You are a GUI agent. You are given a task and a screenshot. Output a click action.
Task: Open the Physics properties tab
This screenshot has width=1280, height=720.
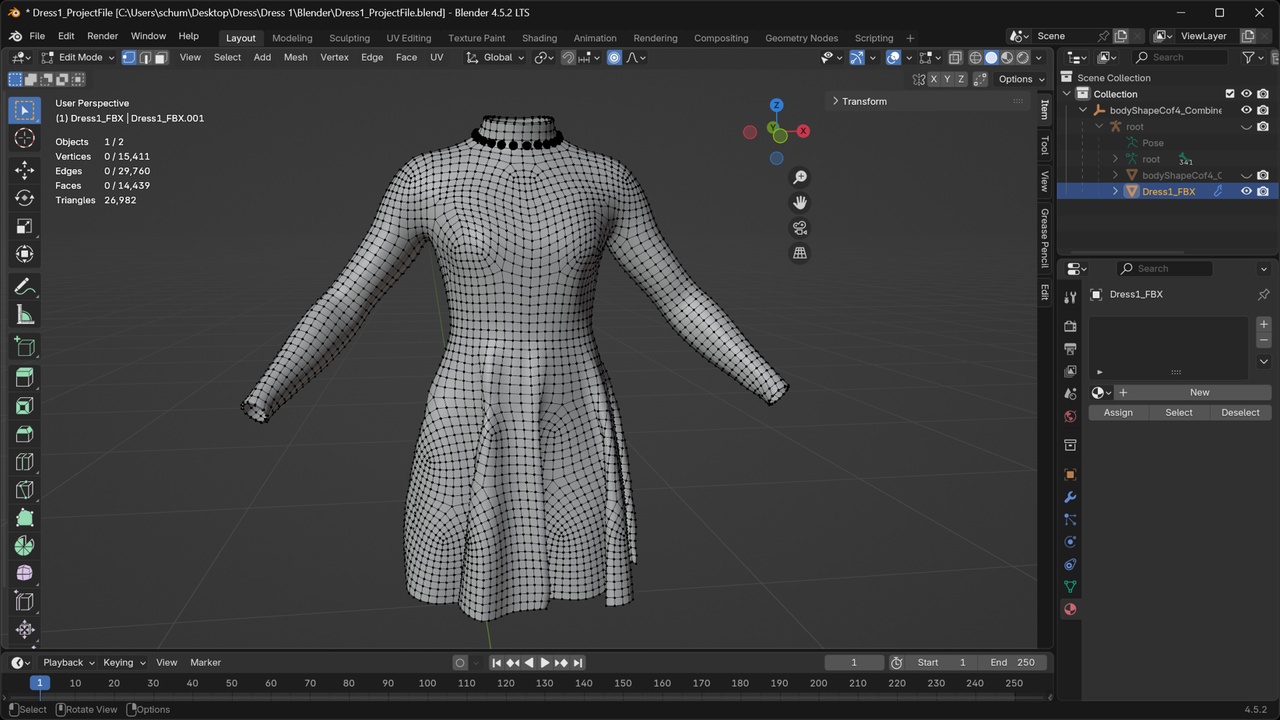click(x=1070, y=542)
